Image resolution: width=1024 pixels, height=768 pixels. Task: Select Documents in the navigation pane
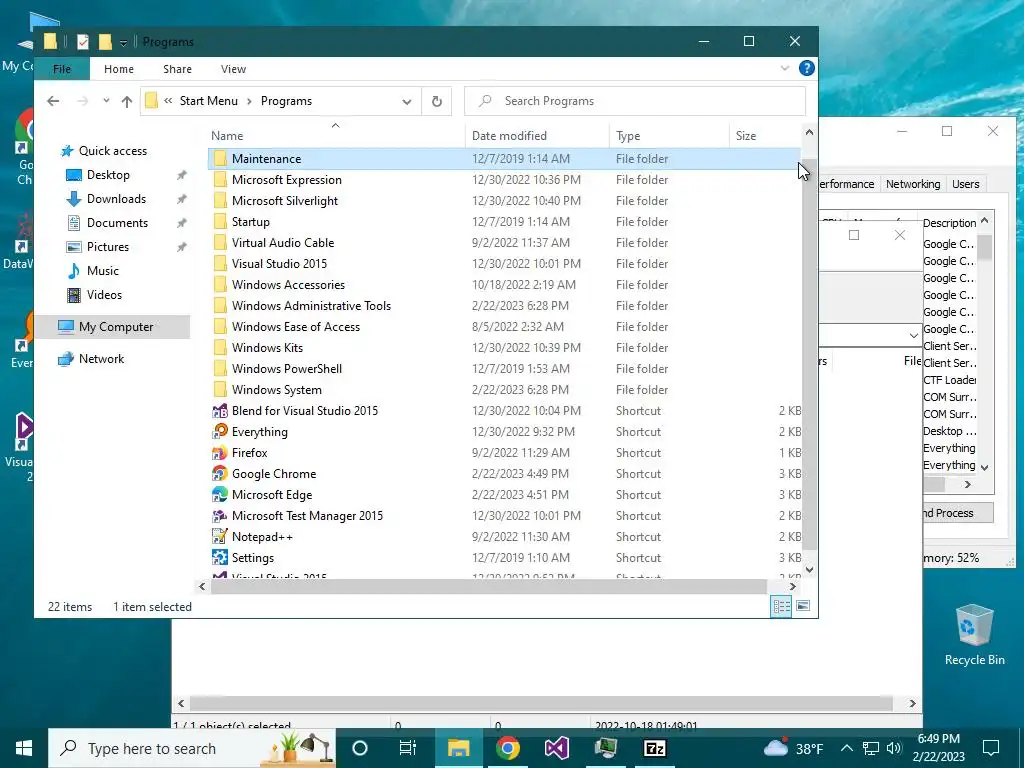(x=118, y=223)
